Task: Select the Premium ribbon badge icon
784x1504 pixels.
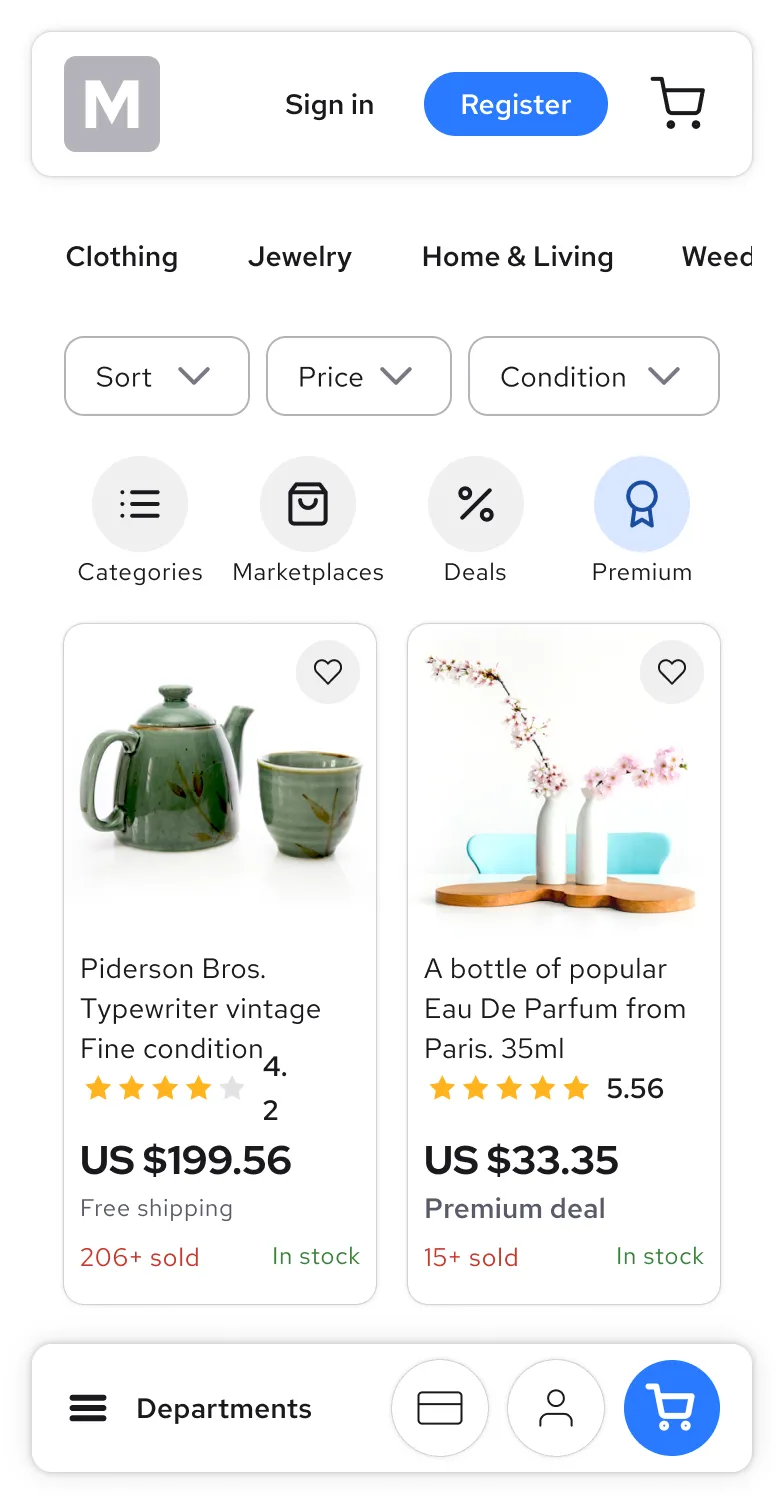Action: (x=642, y=504)
